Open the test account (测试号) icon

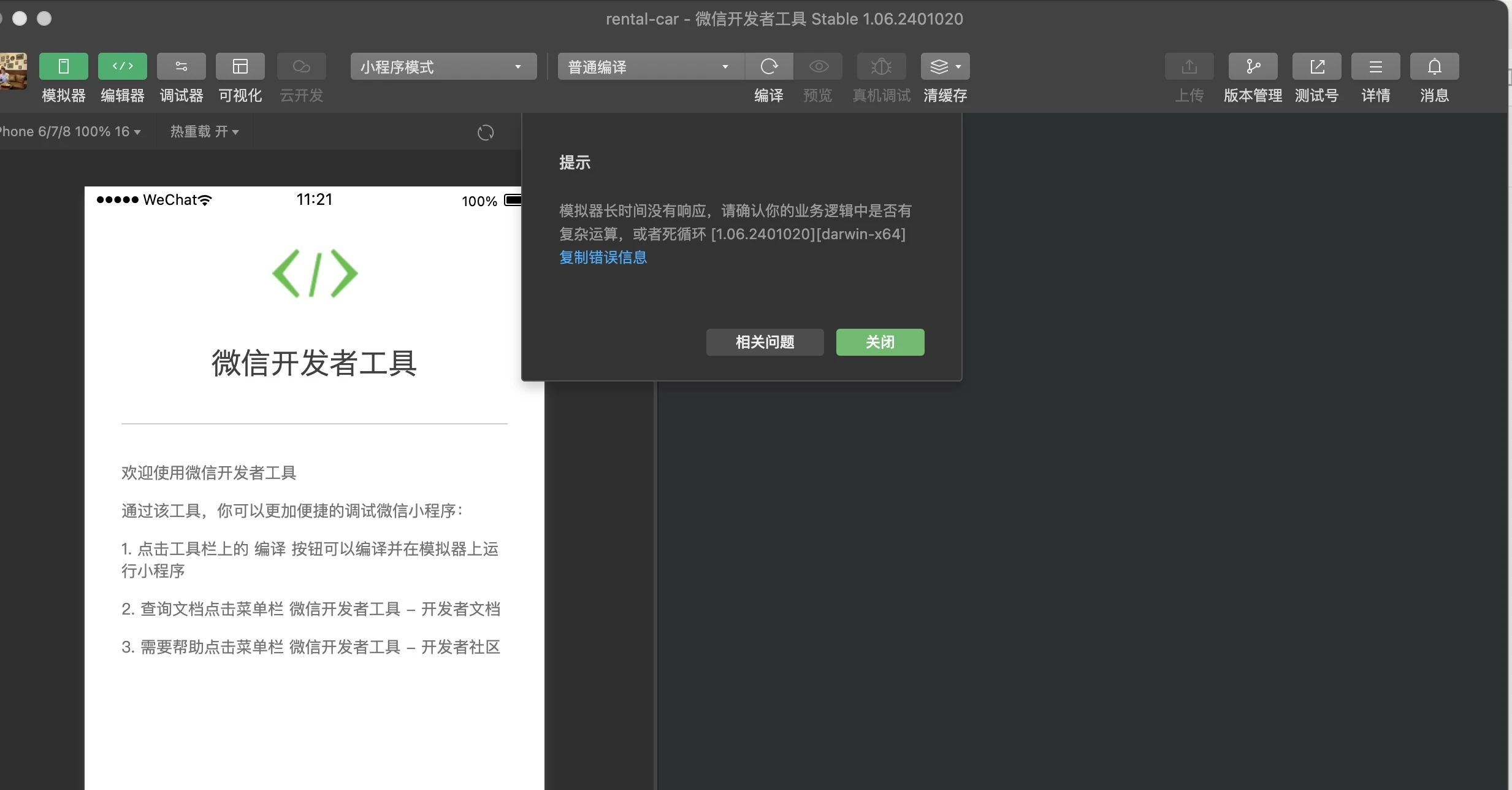(1316, 66)
